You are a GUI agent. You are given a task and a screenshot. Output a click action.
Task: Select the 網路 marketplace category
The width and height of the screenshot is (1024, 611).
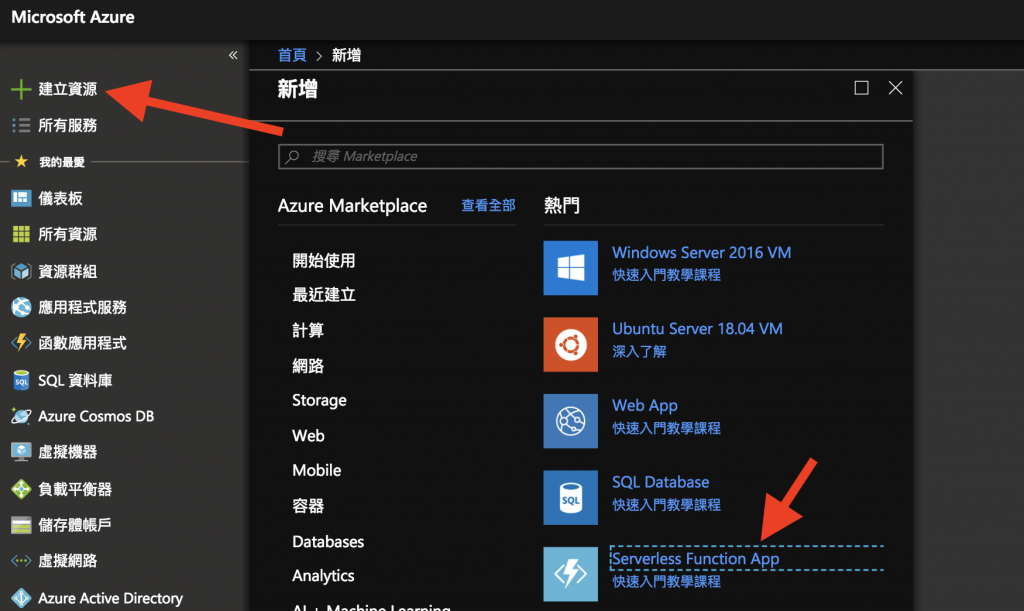pyautogui.click(x=308, y=366)
